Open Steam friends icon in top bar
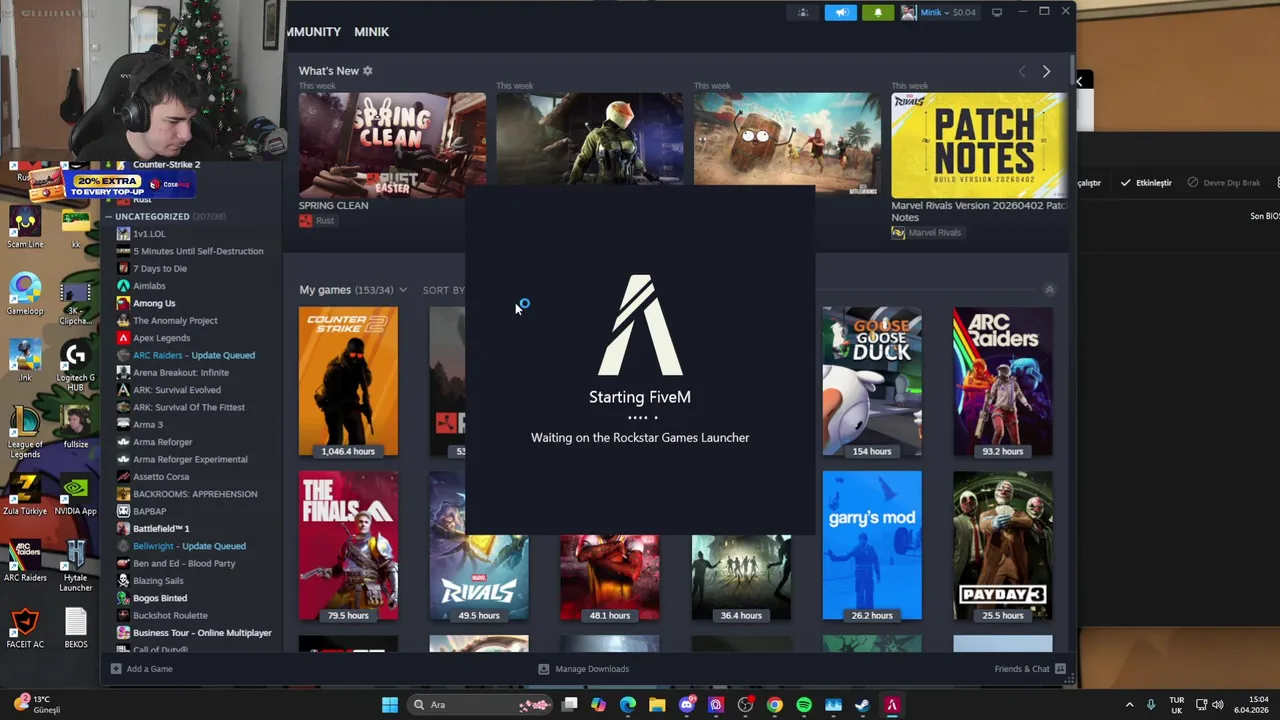This screenshot has height=720, width=1280. pos(802,12)
